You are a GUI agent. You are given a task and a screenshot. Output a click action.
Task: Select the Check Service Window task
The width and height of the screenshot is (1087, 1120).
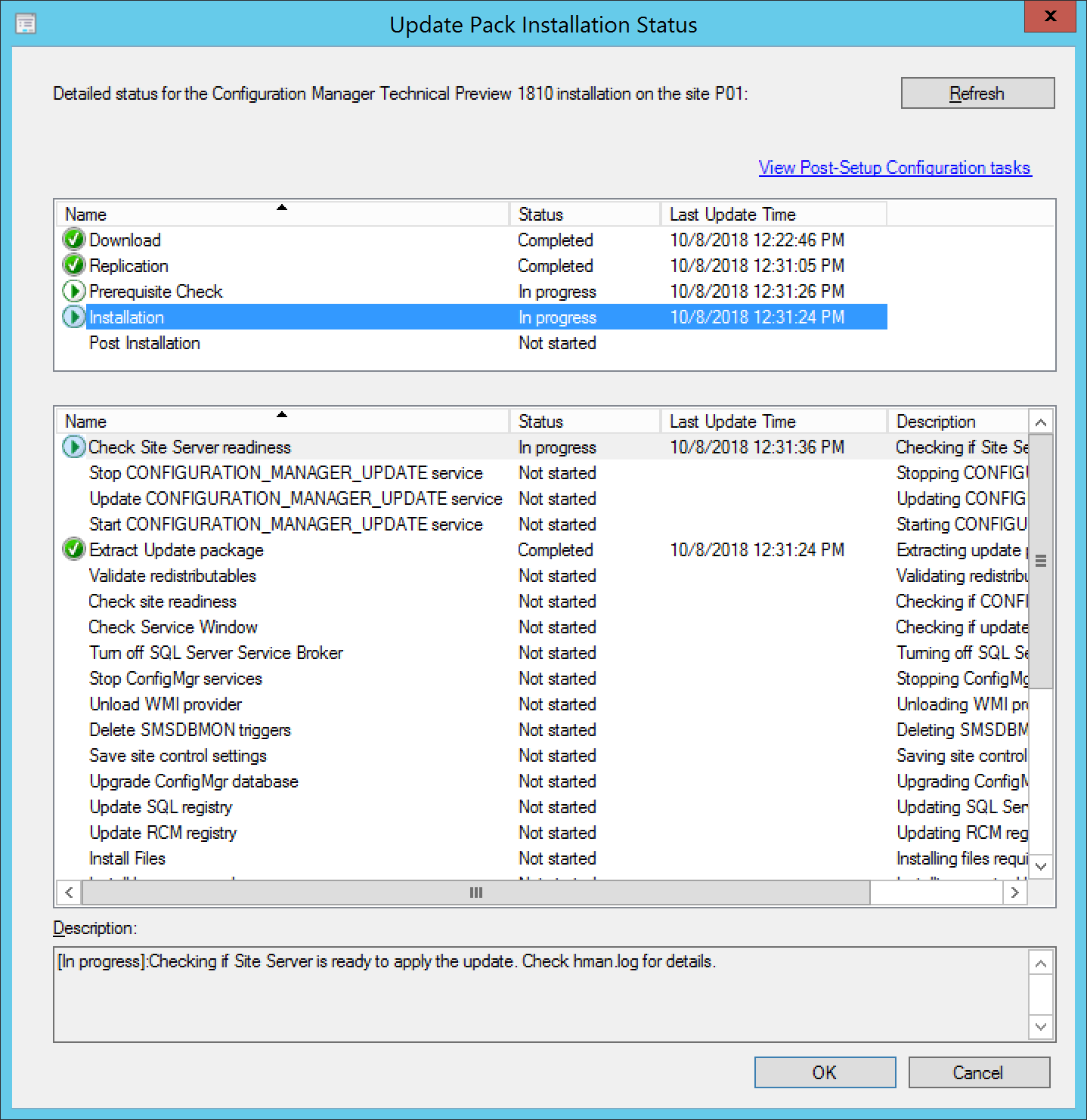[543, 627]
